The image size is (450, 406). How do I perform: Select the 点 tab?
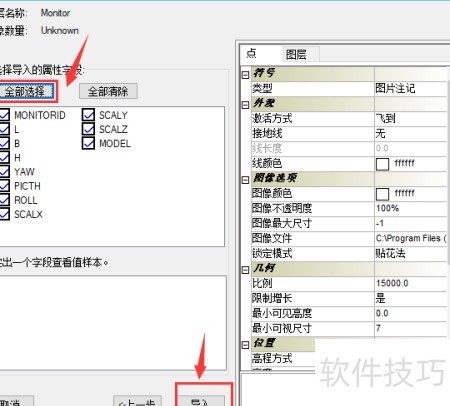pos(252,54)
